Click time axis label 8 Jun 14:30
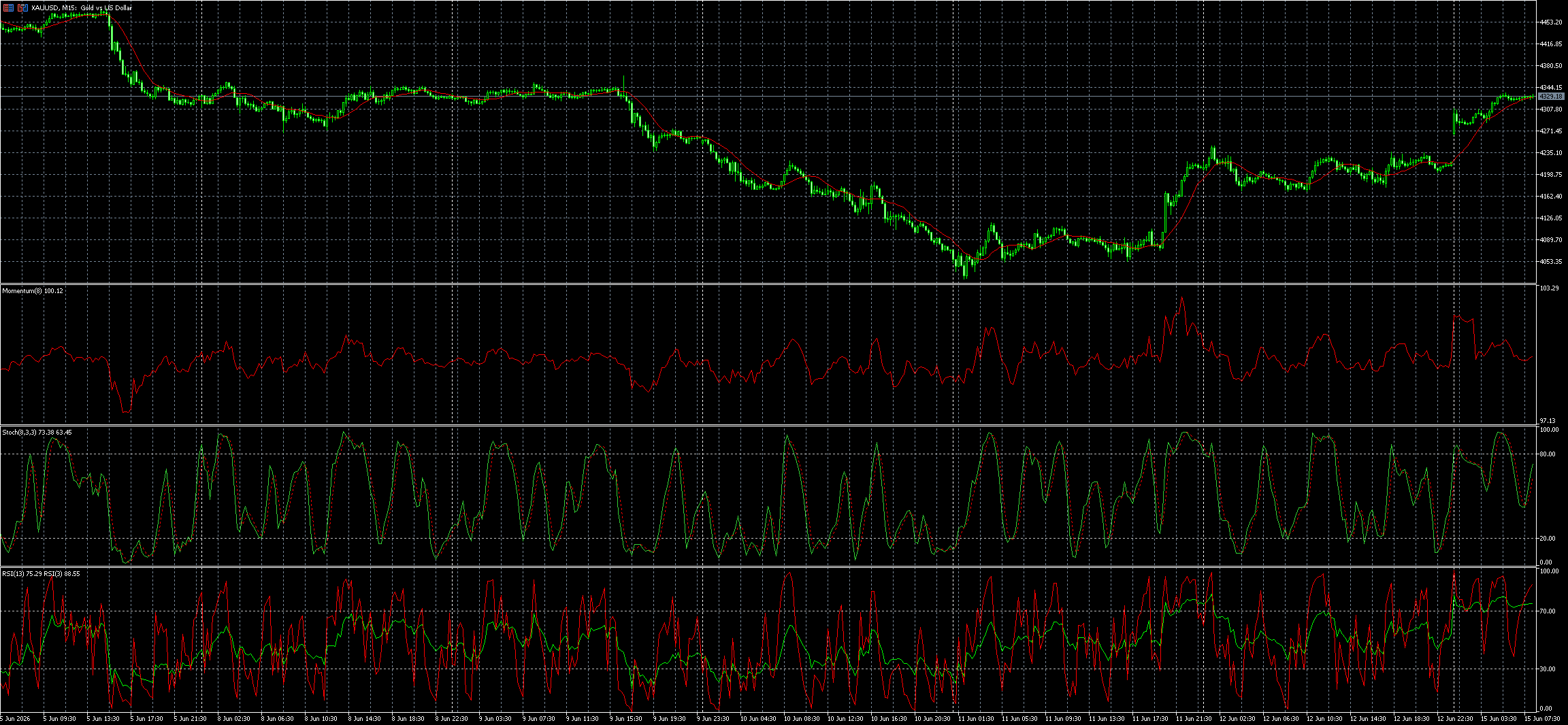 click(365, 718)
